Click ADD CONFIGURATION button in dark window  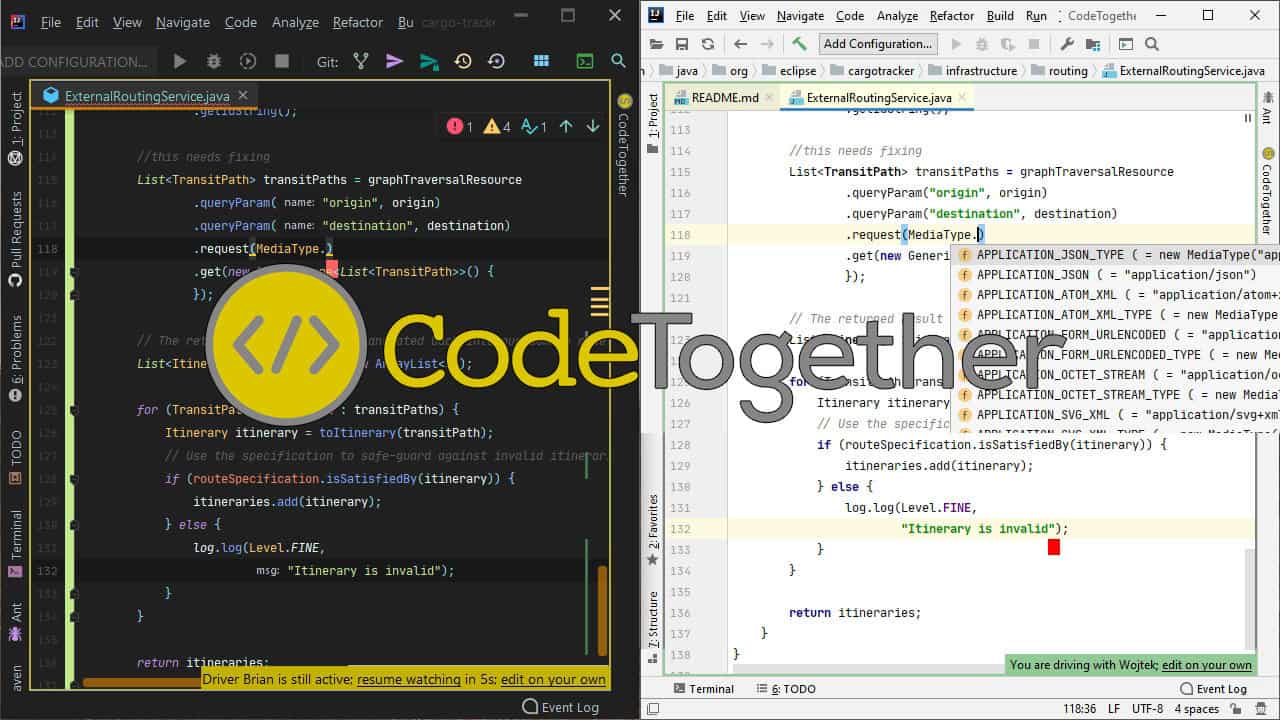75,61
